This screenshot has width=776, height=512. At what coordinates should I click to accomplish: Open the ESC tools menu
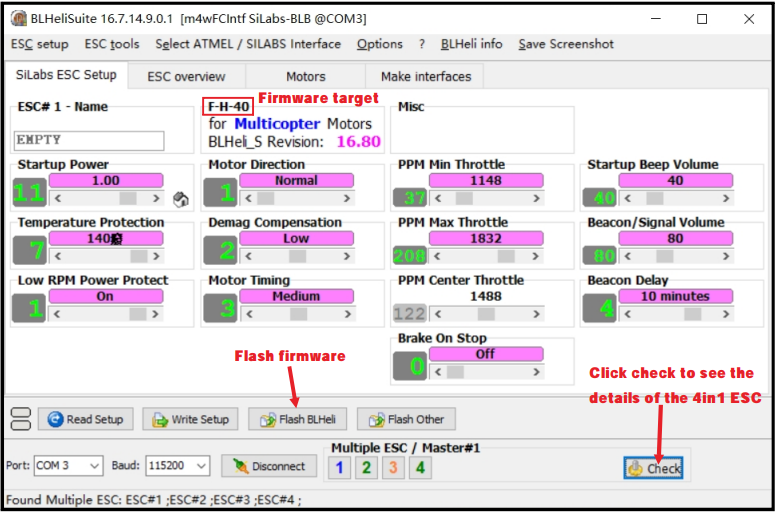point(112,44)
